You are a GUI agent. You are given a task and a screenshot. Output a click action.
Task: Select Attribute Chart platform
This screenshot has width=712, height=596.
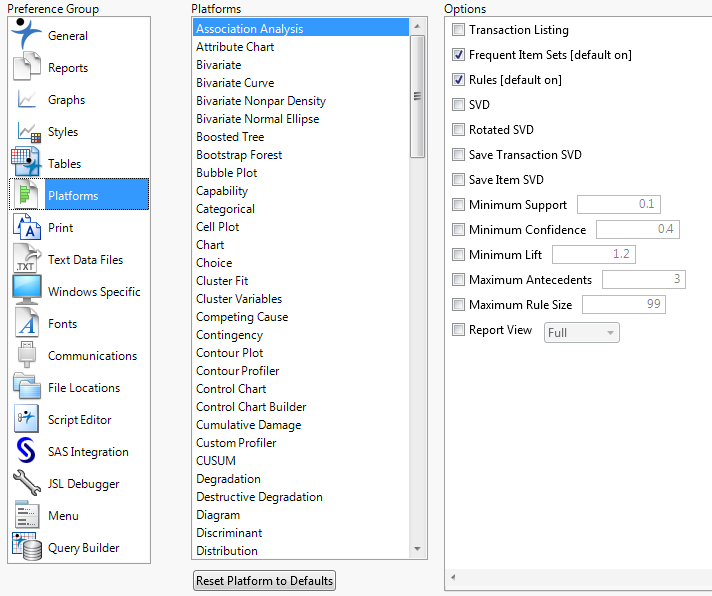point(301,47)
